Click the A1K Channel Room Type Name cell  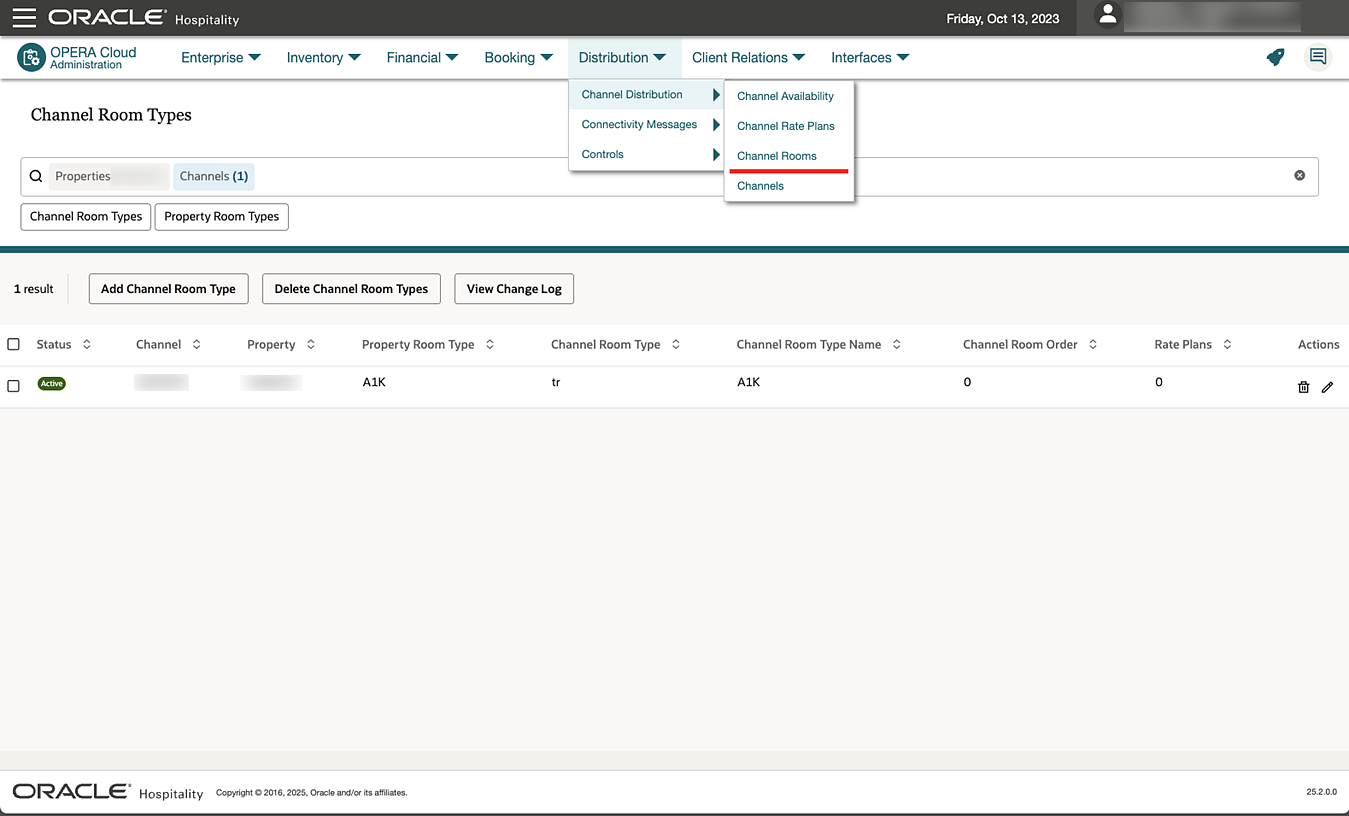coord(749,382)
